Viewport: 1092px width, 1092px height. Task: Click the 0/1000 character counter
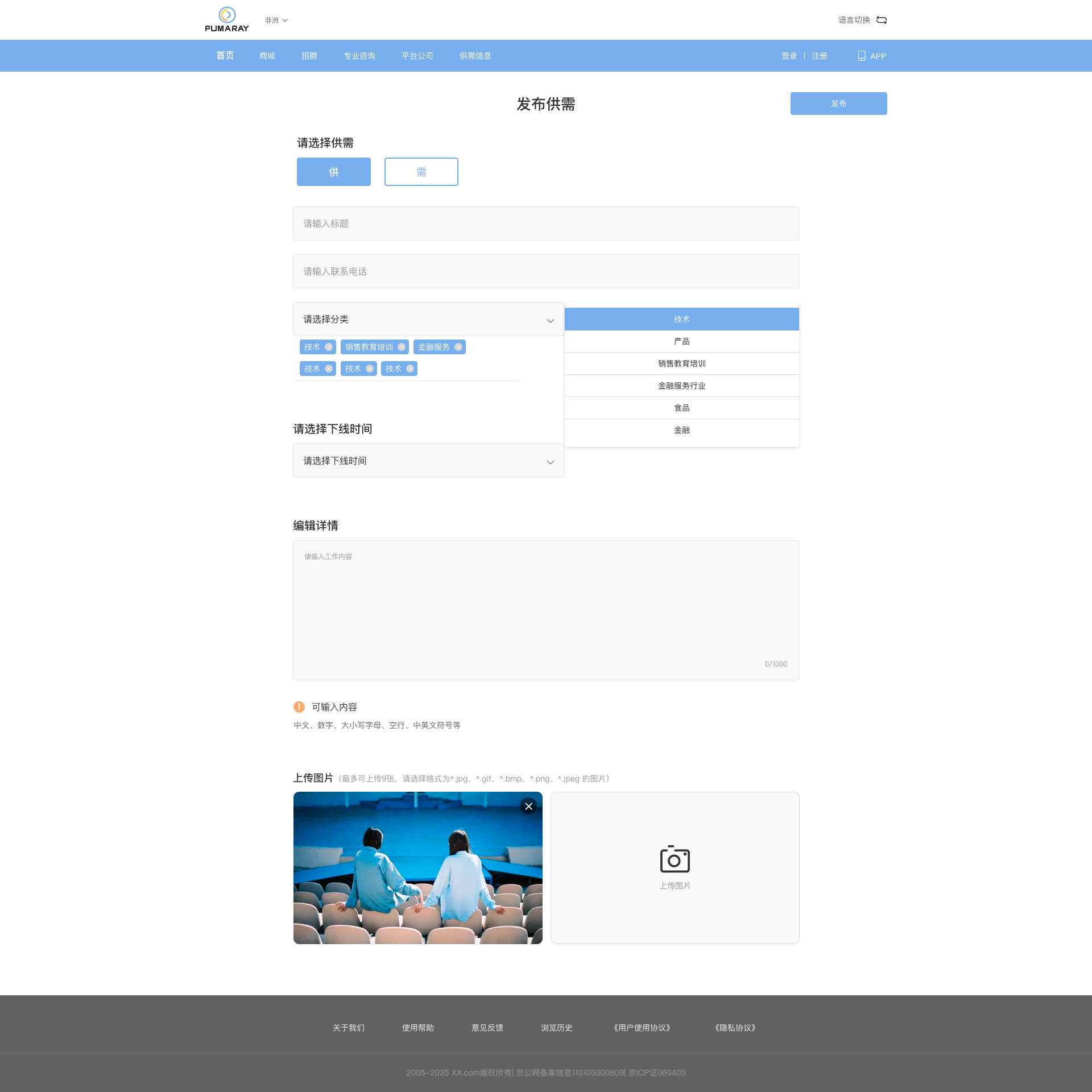coord(776,664)
